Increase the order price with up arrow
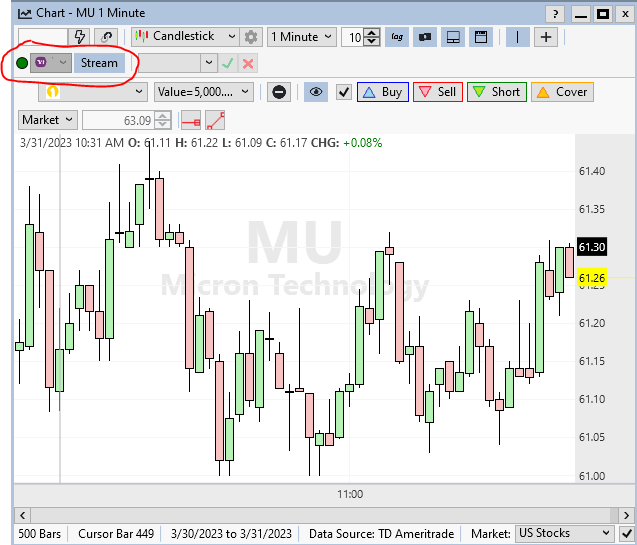This screenshot has width=637, height=545. point(162,116)
